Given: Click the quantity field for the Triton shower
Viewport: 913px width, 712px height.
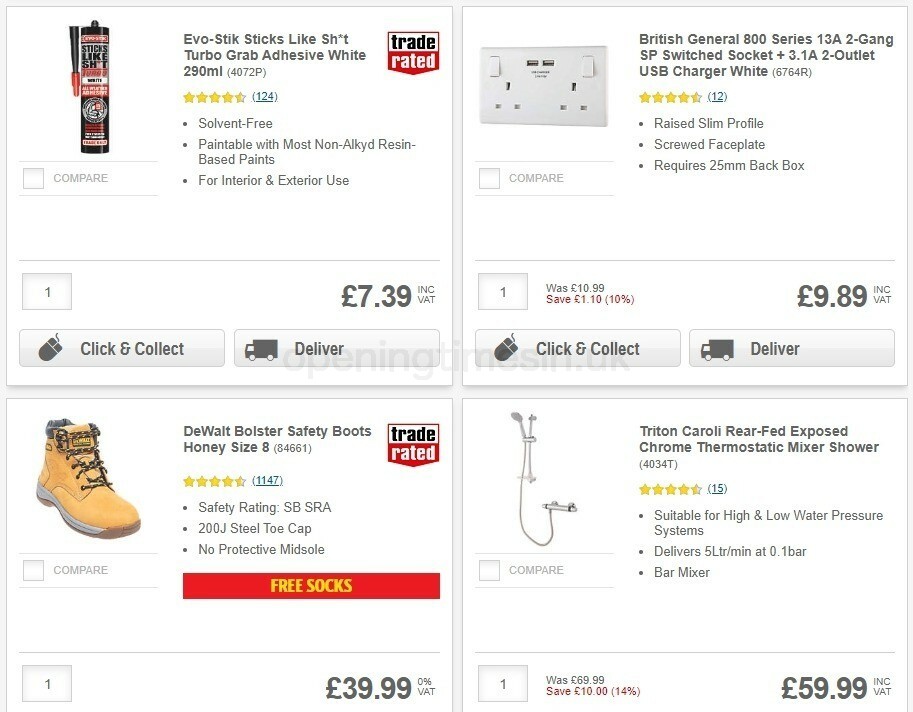Looking at the screenshot, I should click(x=502, y=683).
